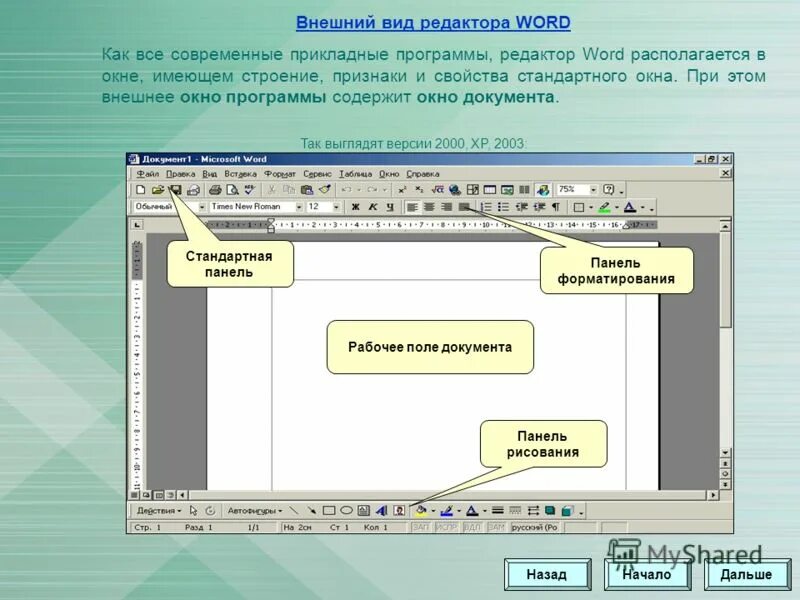Image resolution: width=800 pixels, height=600 pixels.
Task: Expand the Действия menu
Action: click(158, 510)
